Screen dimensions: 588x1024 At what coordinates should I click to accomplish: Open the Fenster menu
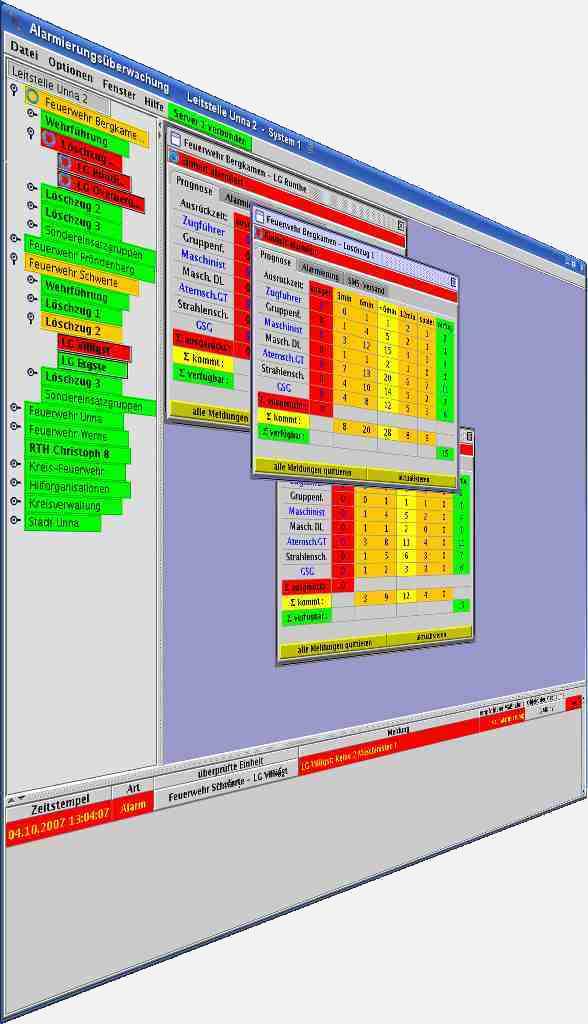(119, 89)
